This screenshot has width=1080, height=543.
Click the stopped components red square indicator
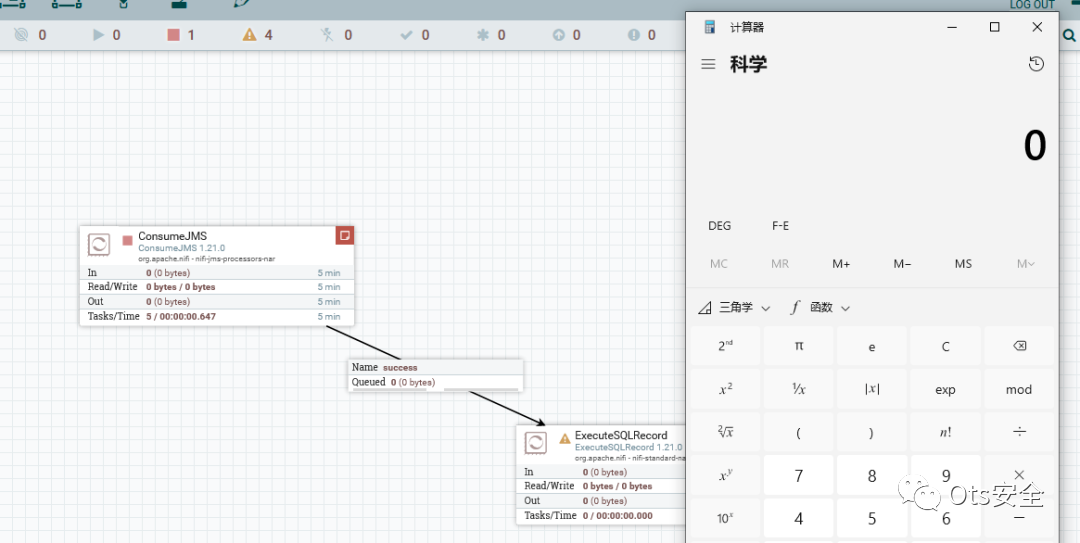coord(174,34)
